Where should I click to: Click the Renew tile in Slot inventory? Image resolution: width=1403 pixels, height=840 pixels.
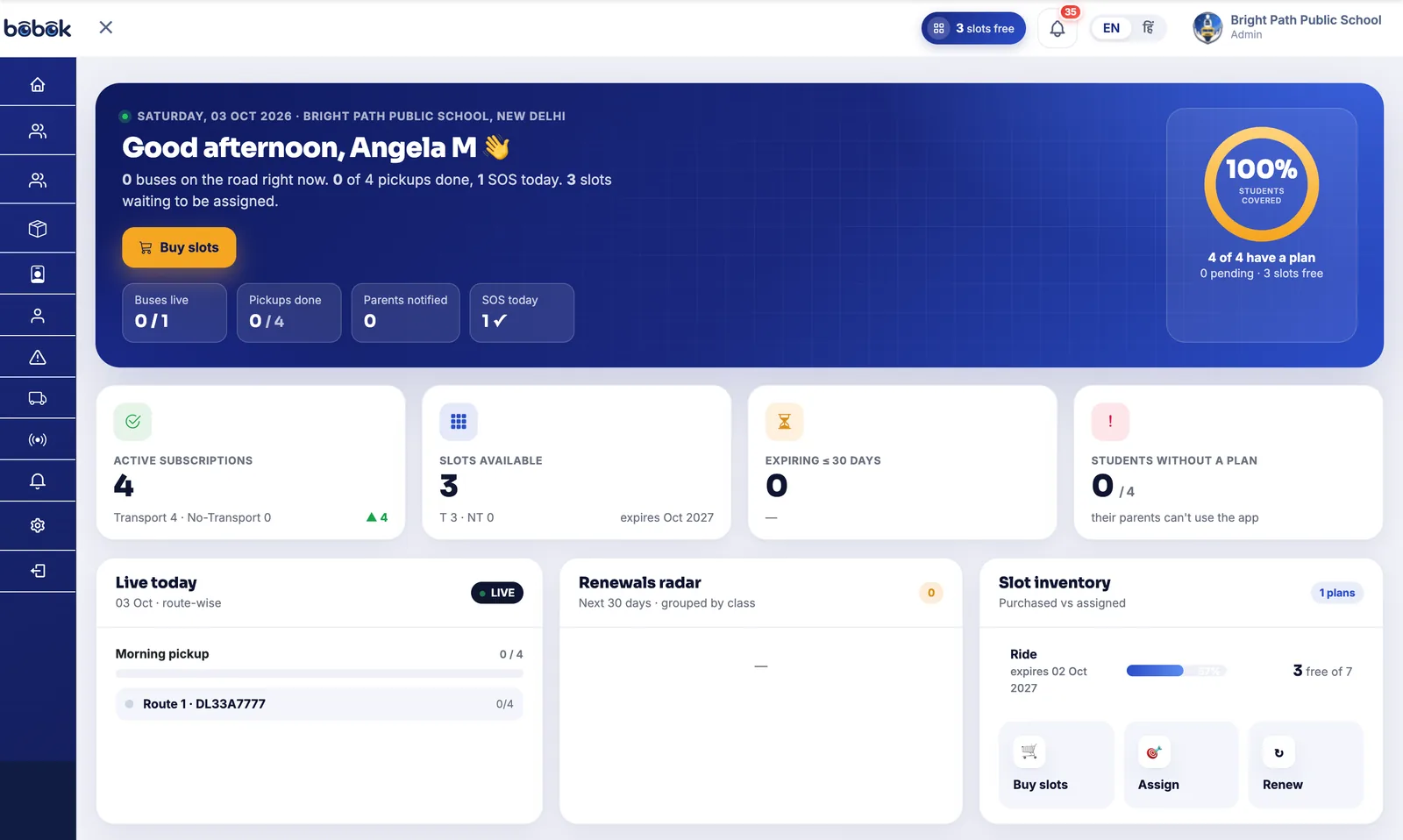pyautogui.click(x=1306, y=765)
